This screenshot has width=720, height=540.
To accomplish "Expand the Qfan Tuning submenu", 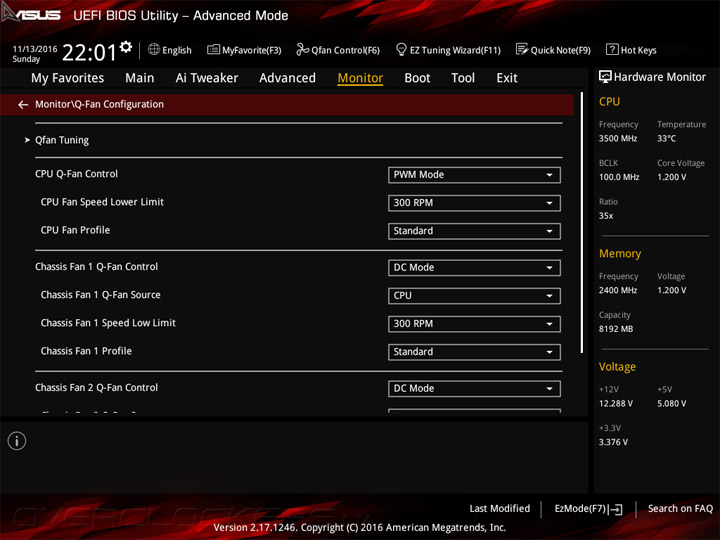I will click(x=62, y=140).
